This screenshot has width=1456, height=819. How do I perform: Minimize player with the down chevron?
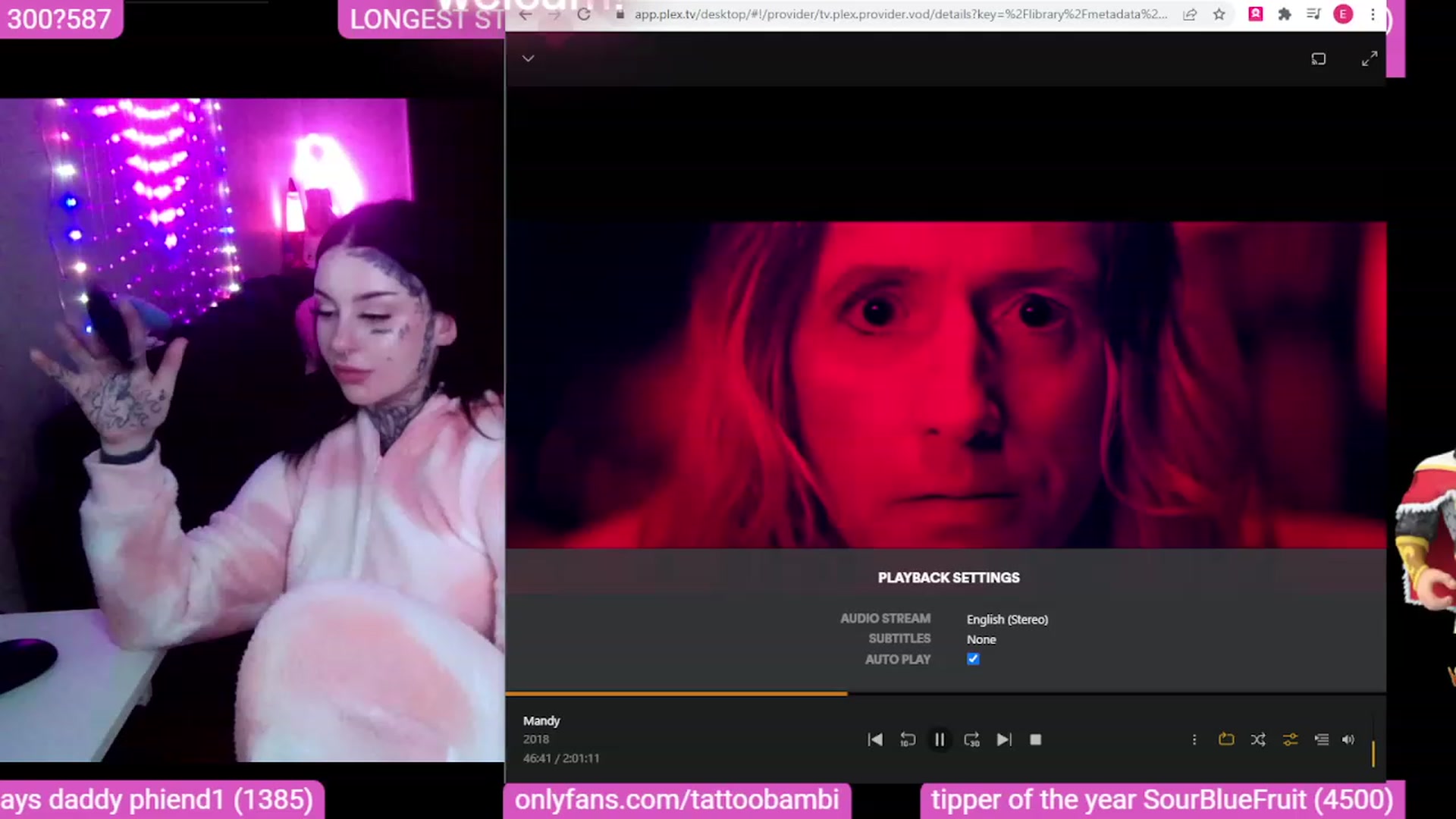coord(529,58)
